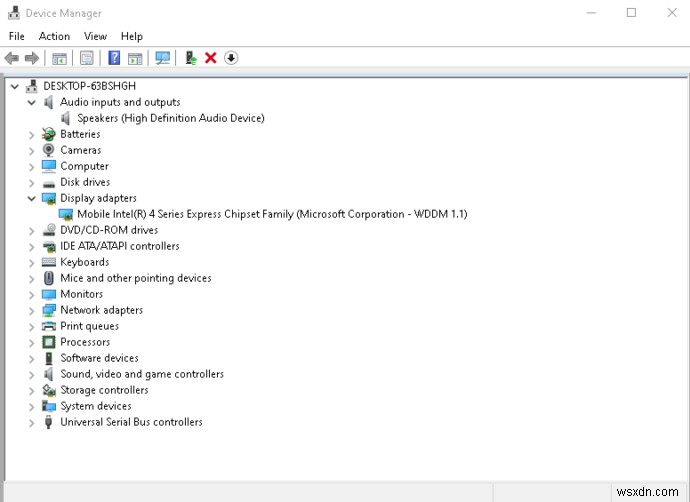Select the Print queues label text

click(89, 326)
